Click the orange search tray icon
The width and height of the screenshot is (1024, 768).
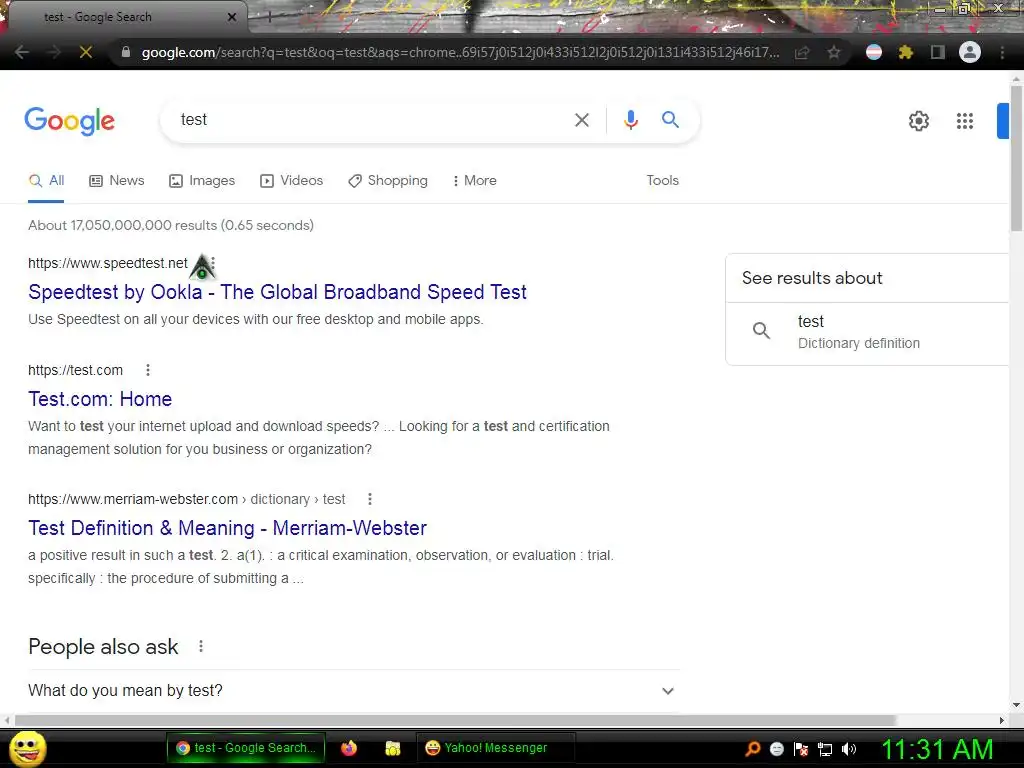(x=752, y=749)
